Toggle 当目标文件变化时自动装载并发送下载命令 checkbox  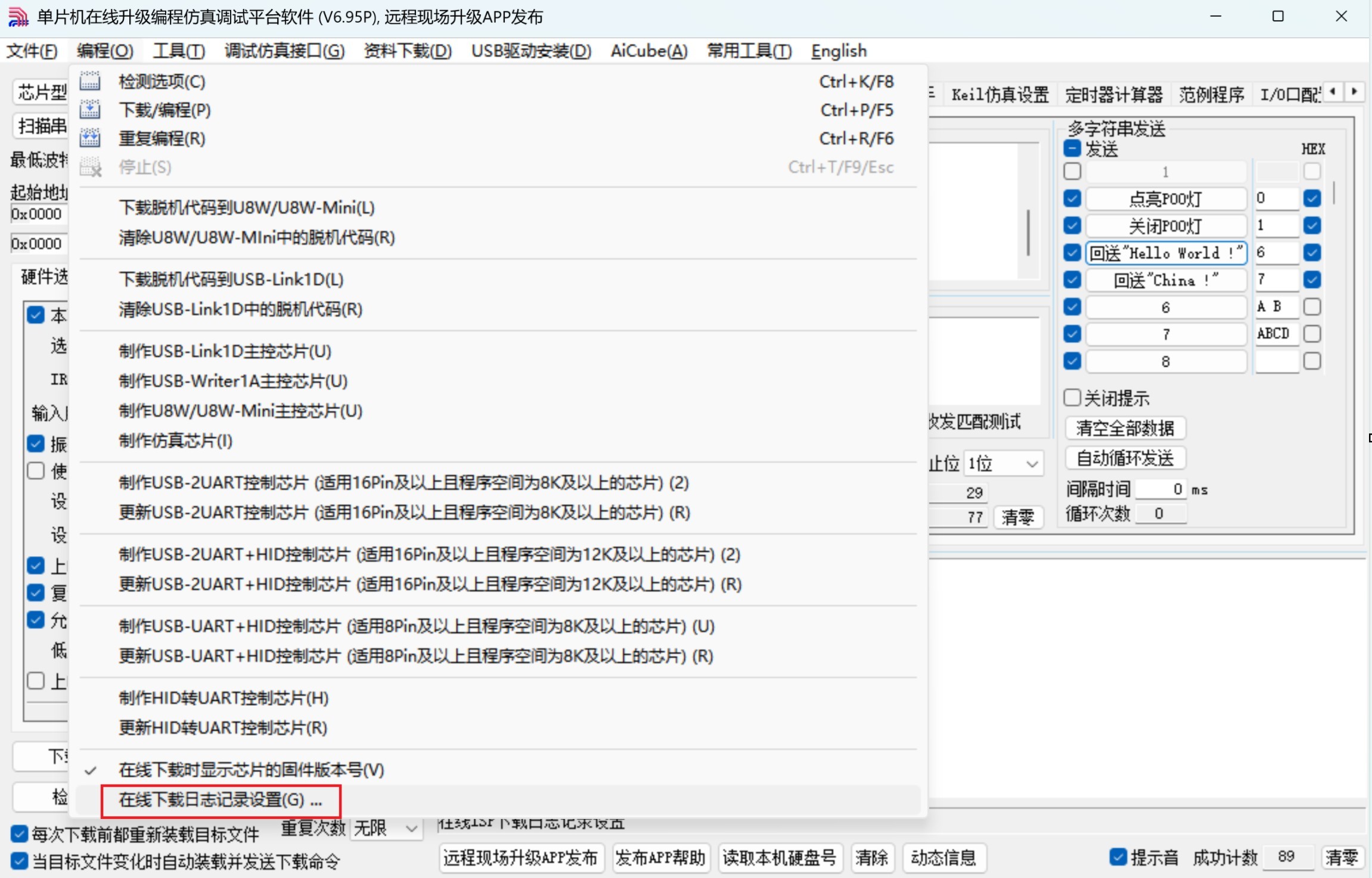[19, 861]
